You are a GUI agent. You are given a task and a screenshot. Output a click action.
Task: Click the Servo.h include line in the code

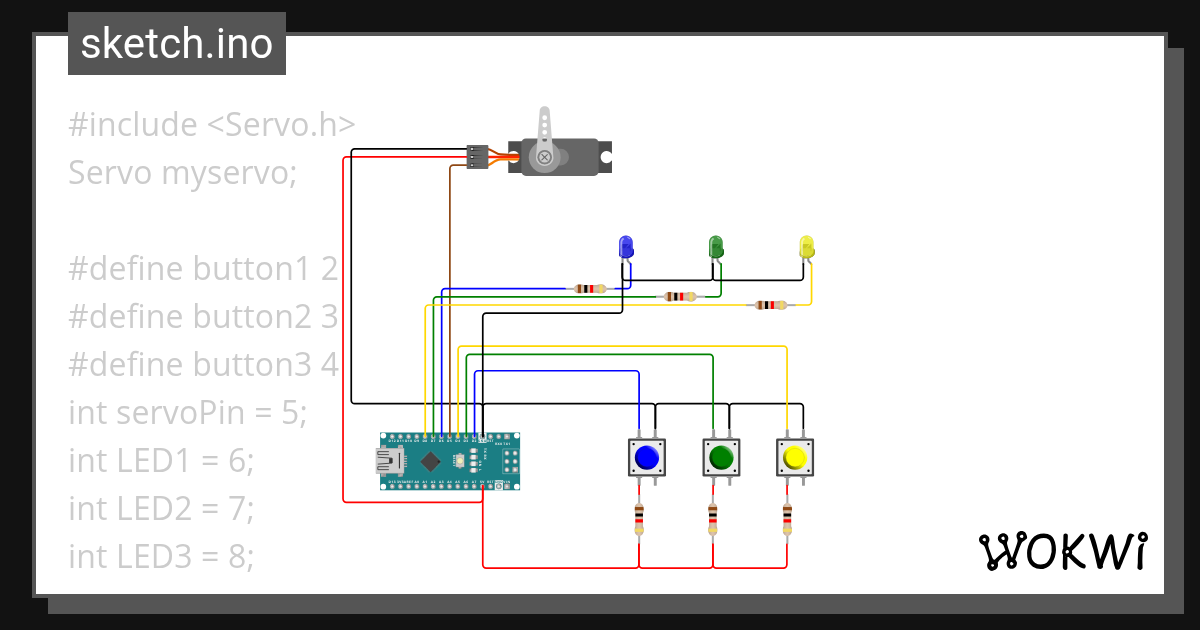pyautogui.click(x=210, y=124)
